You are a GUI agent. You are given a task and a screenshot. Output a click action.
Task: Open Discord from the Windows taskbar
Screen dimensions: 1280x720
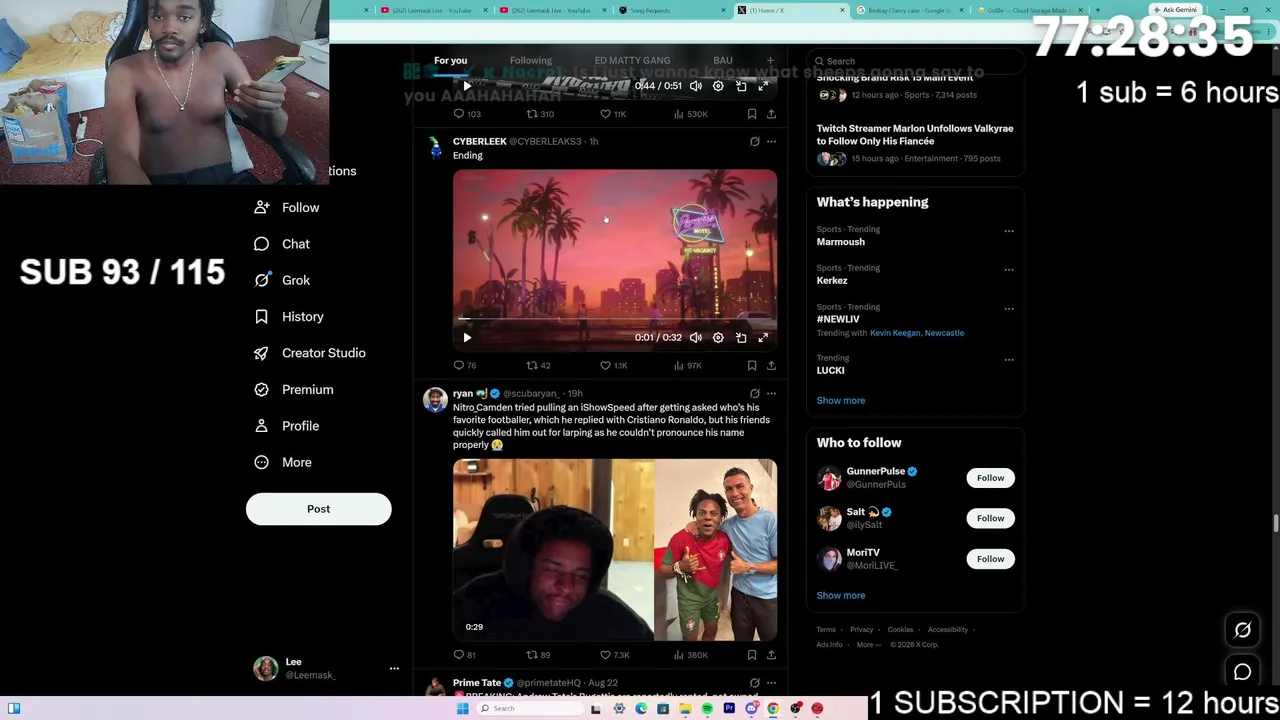pyautogui.click(x=751, y=709)
